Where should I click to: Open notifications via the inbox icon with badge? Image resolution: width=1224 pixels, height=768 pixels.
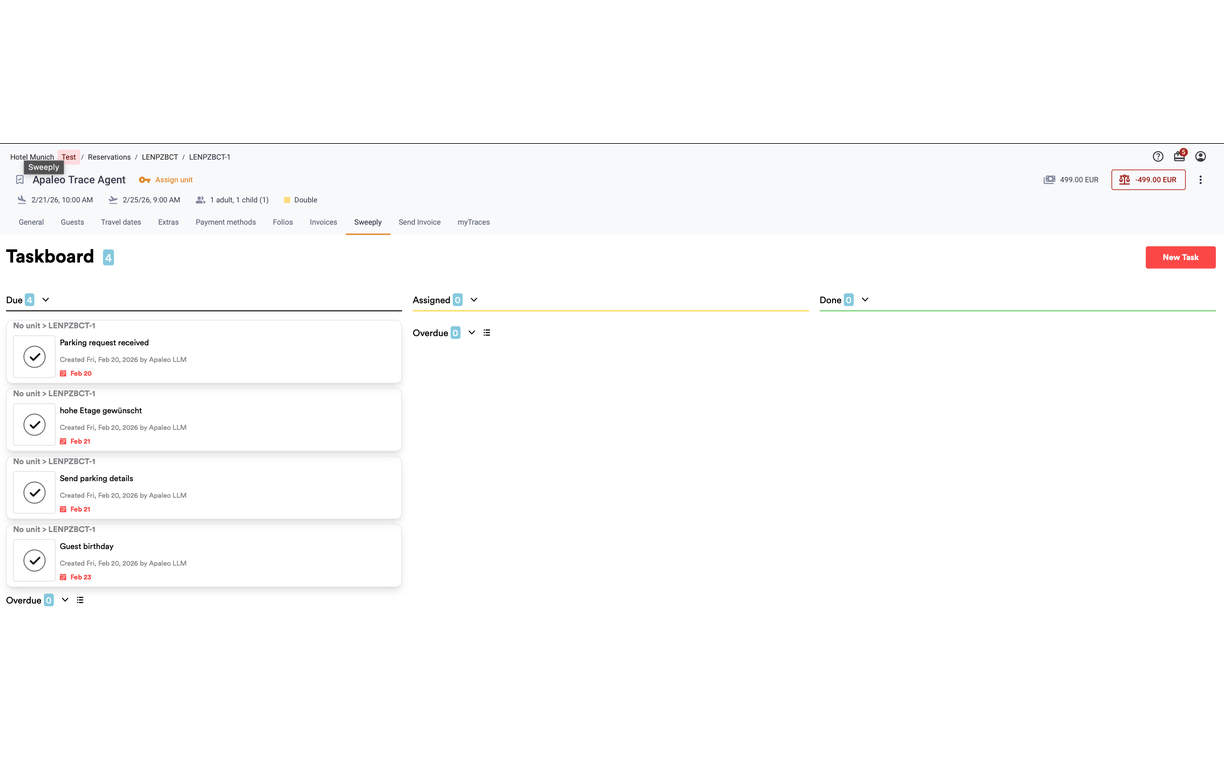[x=1179, y=157]
